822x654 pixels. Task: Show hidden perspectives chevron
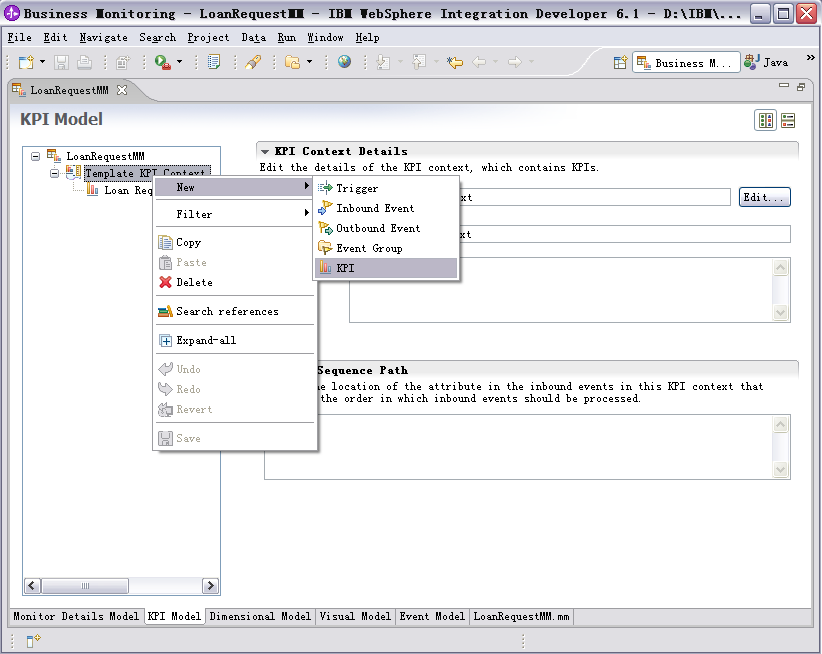tap(810, 57)
